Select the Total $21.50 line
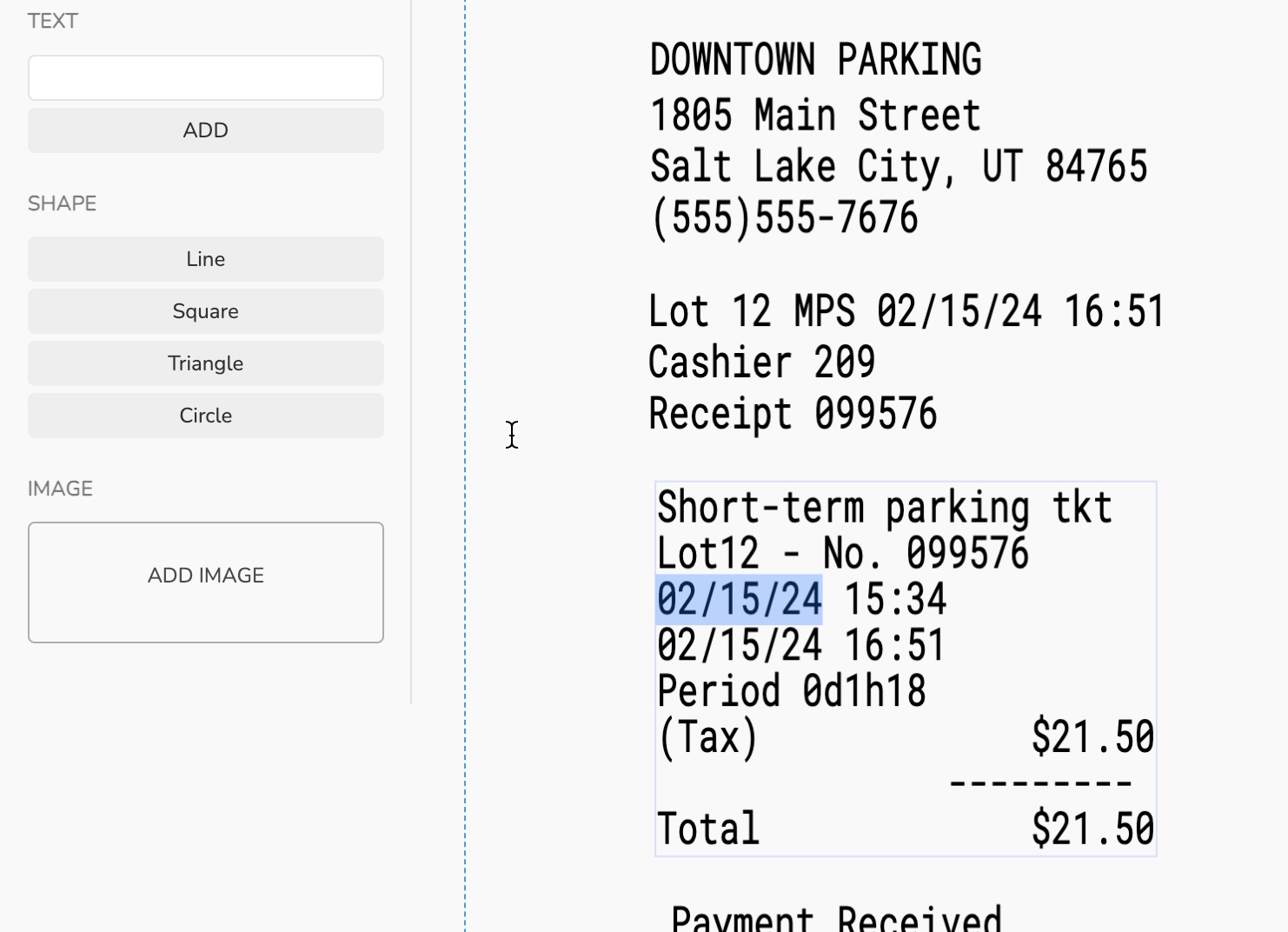The height and width of the screenshot is (932, 1288). (x=904, y=827)
